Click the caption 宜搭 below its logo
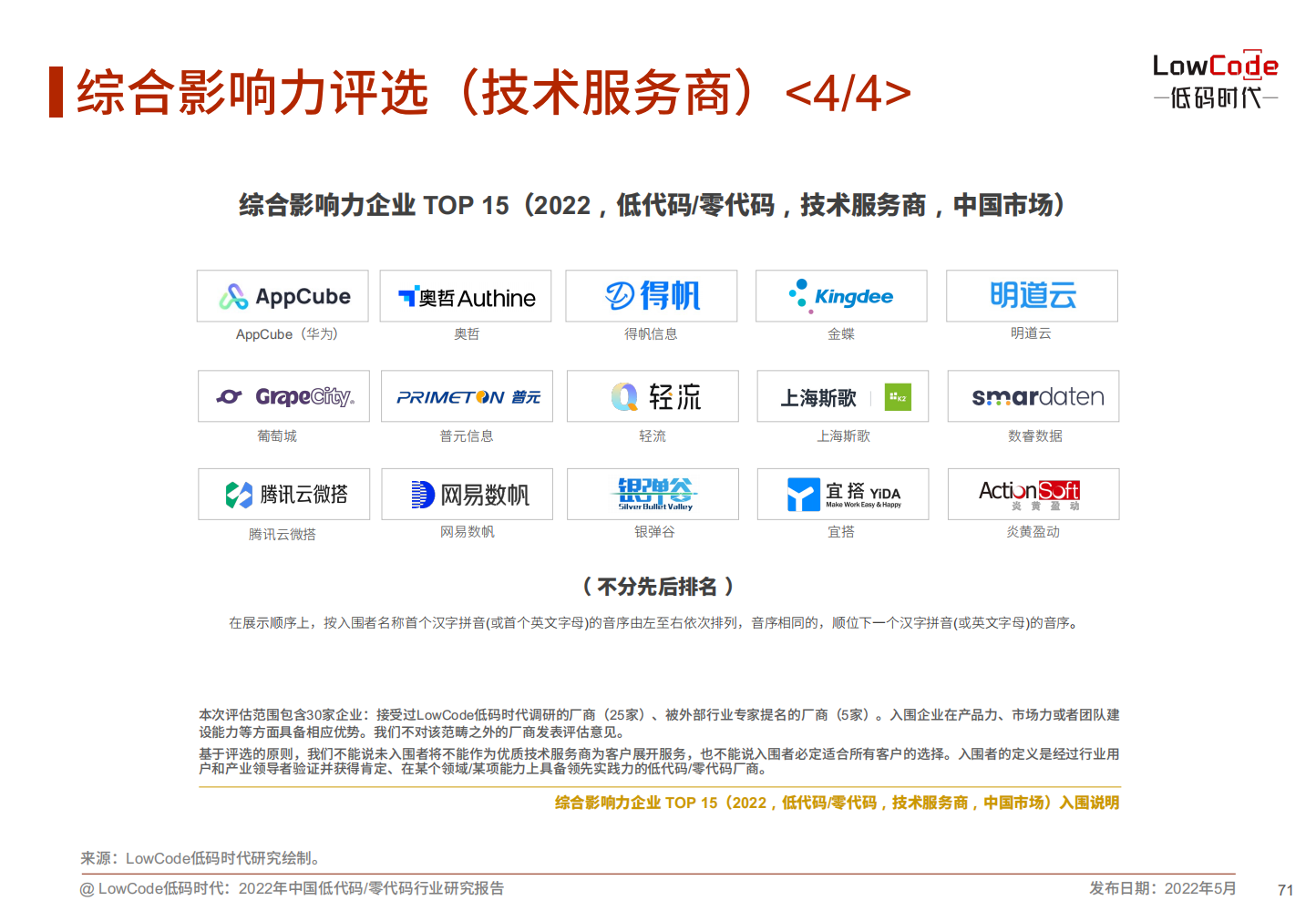Image resolution: width=1316 pixels, height=911 pixels. coord(841,532)
